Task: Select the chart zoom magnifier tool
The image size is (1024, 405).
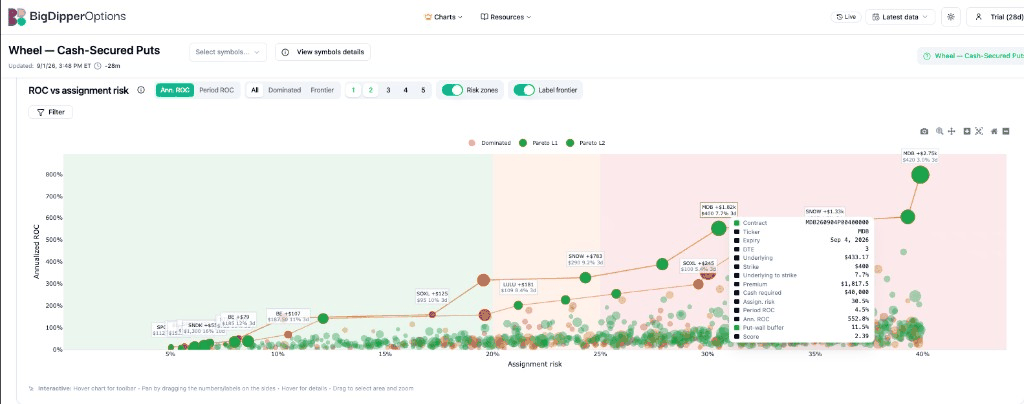Action: tap(939, 131)
